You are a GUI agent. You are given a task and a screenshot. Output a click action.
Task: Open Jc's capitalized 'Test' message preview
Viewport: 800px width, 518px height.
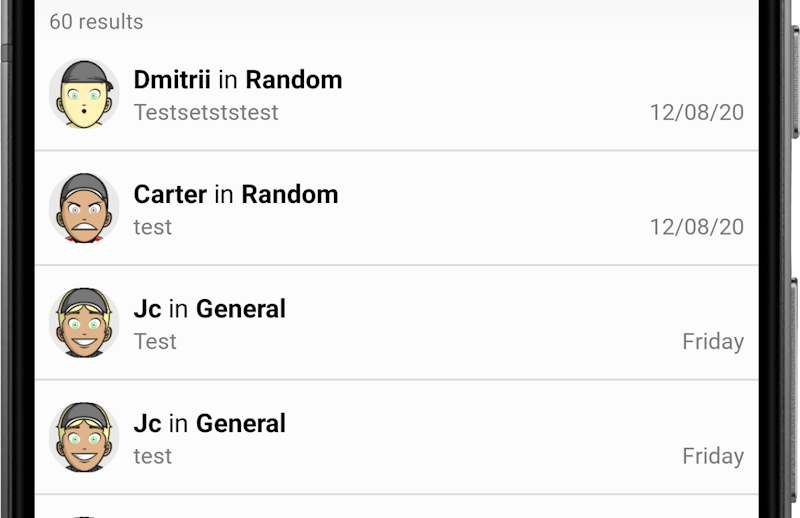click(x=155, y=341)
